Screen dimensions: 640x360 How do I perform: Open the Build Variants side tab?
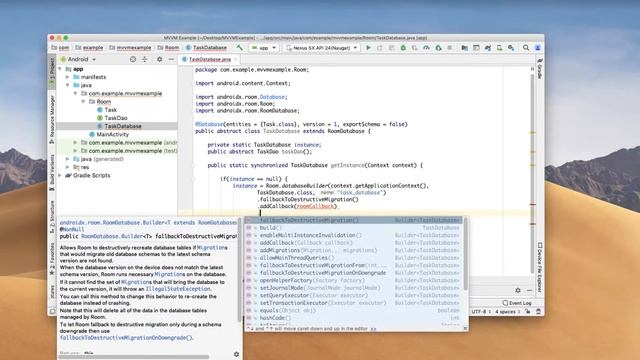click(52, 173)
